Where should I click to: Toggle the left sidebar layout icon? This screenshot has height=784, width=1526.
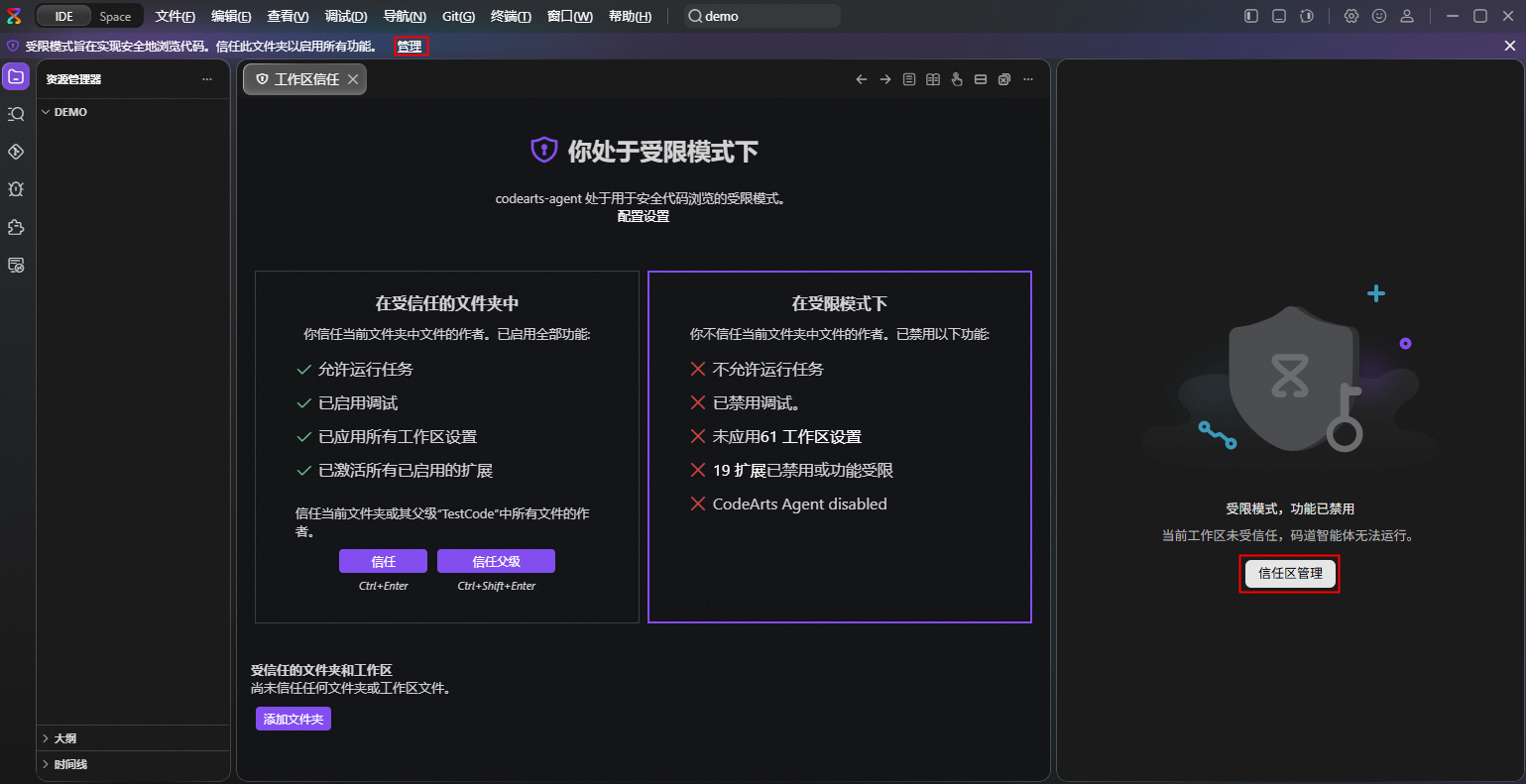click(1251, 16)
